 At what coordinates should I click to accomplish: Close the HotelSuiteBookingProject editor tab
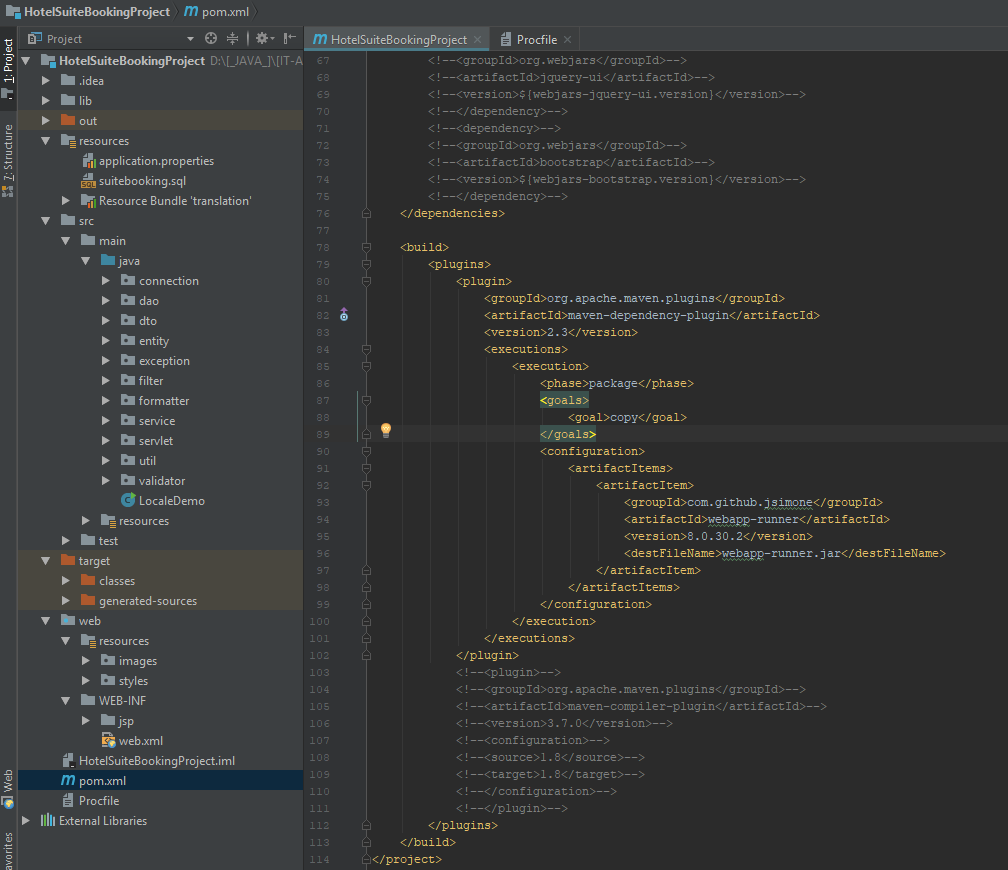tap(478, 40)
